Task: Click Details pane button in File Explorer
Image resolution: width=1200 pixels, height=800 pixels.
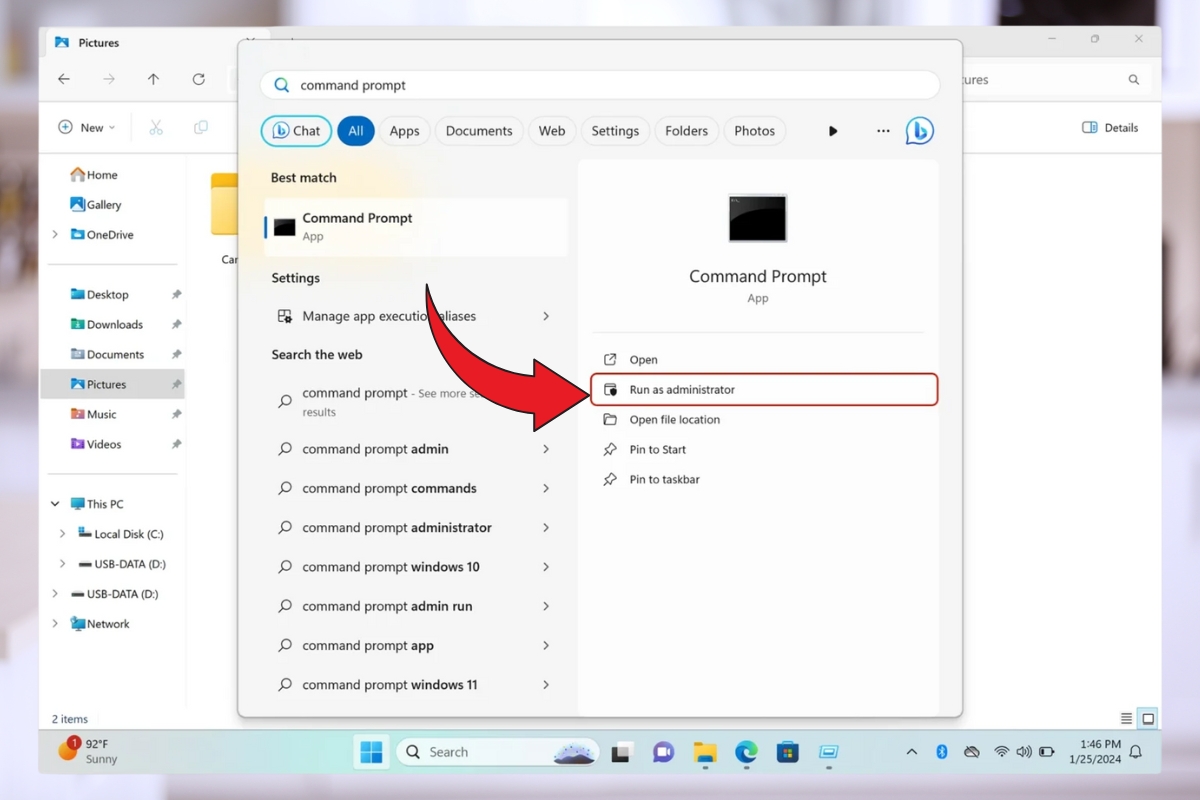Action: point(1110,127)
